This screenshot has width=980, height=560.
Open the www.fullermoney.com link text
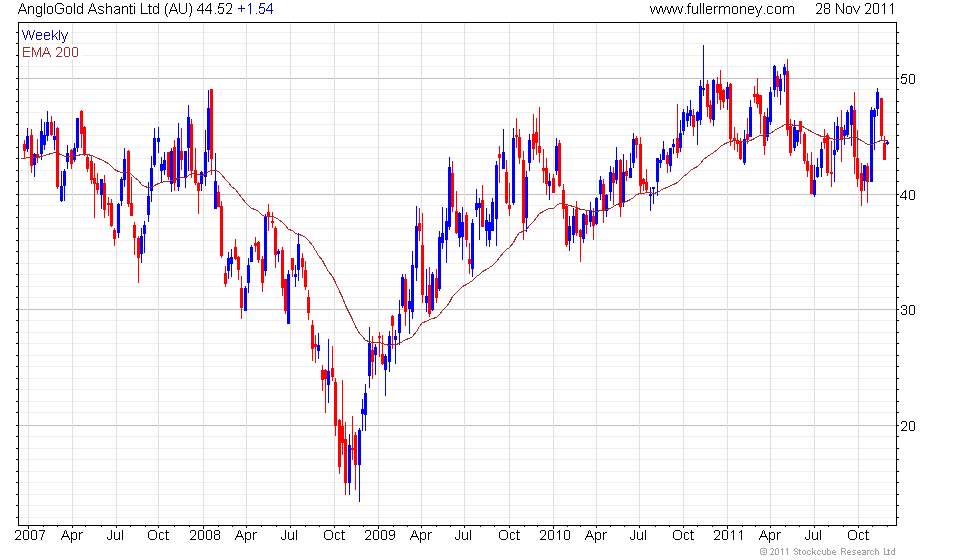click(722, 9)
